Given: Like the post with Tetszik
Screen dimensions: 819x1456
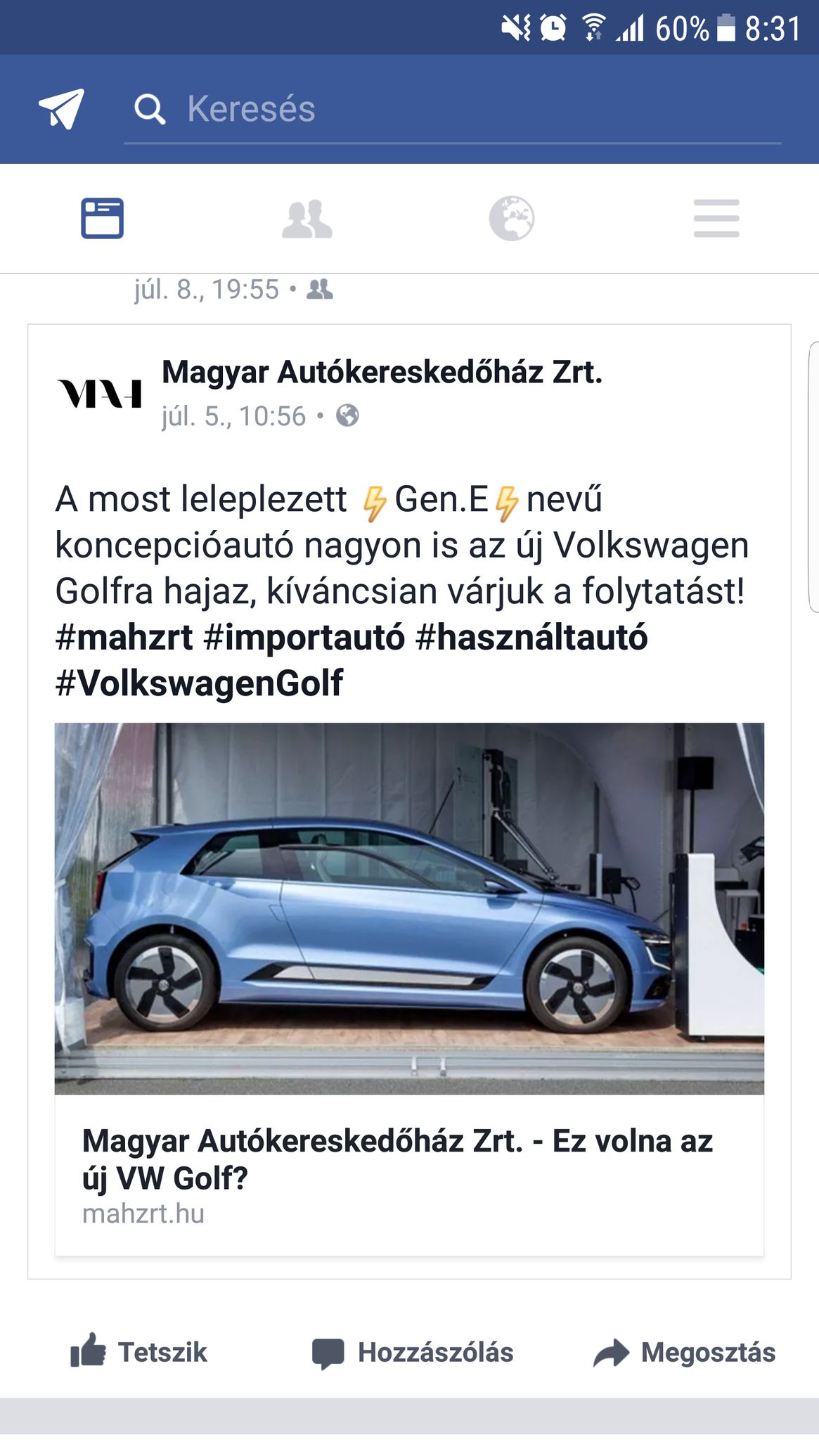Looking at the screenshot, I should [138, 1352].
